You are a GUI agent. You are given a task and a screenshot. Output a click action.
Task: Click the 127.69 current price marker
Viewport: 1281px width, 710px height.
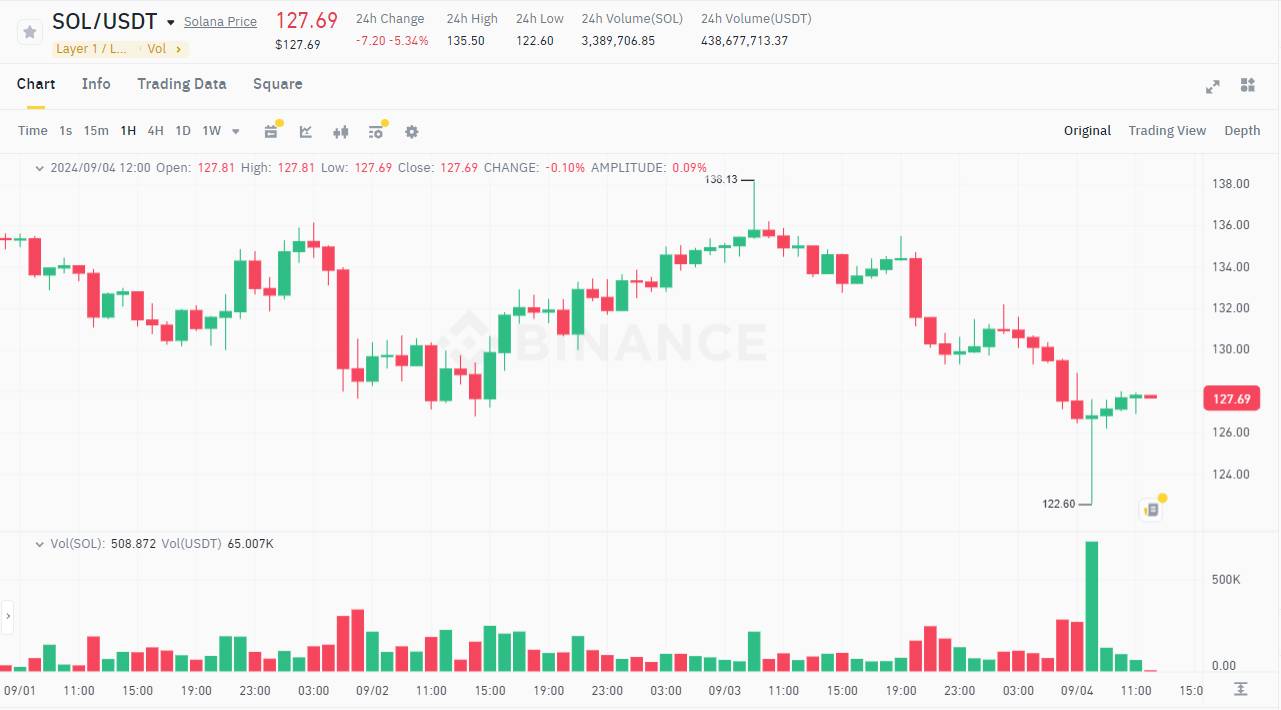[1231, 399]
